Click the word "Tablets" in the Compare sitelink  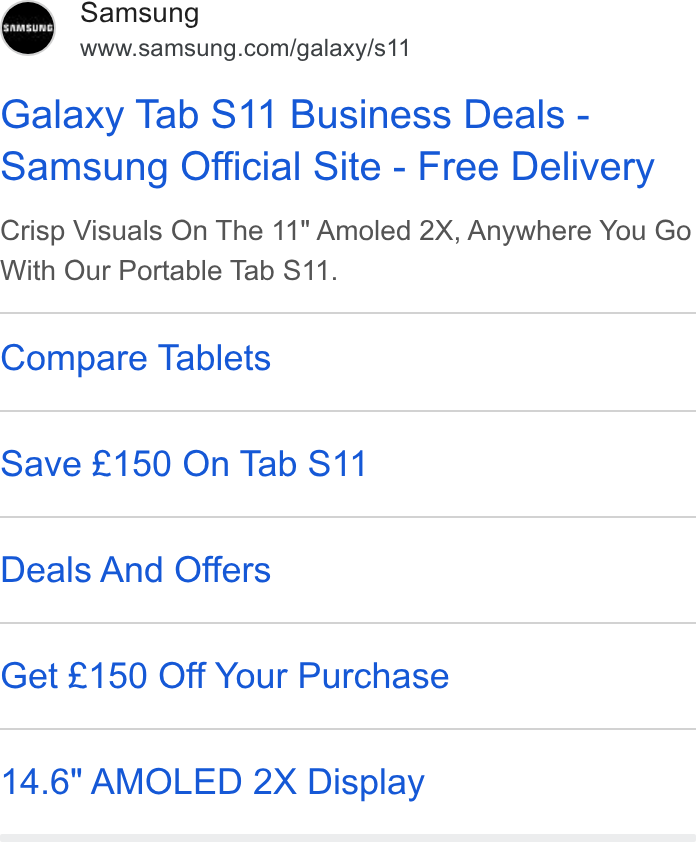click(215, 358)
